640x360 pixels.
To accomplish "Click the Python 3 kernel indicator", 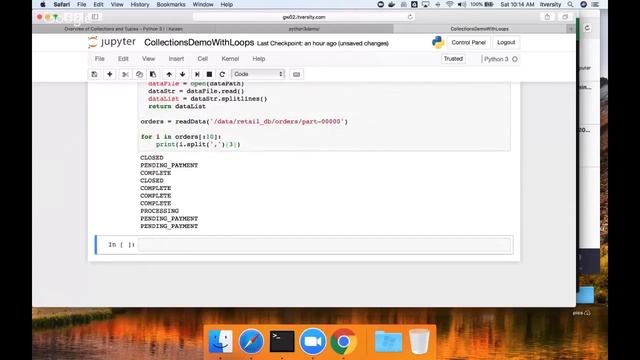I will point(500,59).
